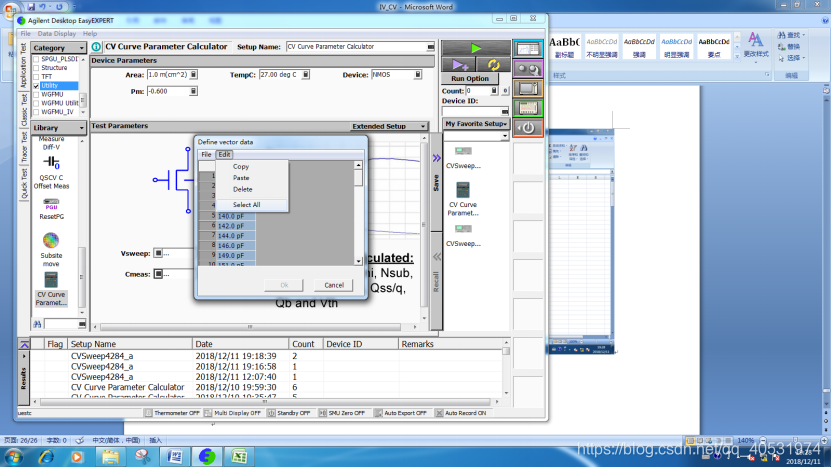Viewport: 831px width, 468px height.
Task: Select the Tracer Test side tab
Action: 24,147
